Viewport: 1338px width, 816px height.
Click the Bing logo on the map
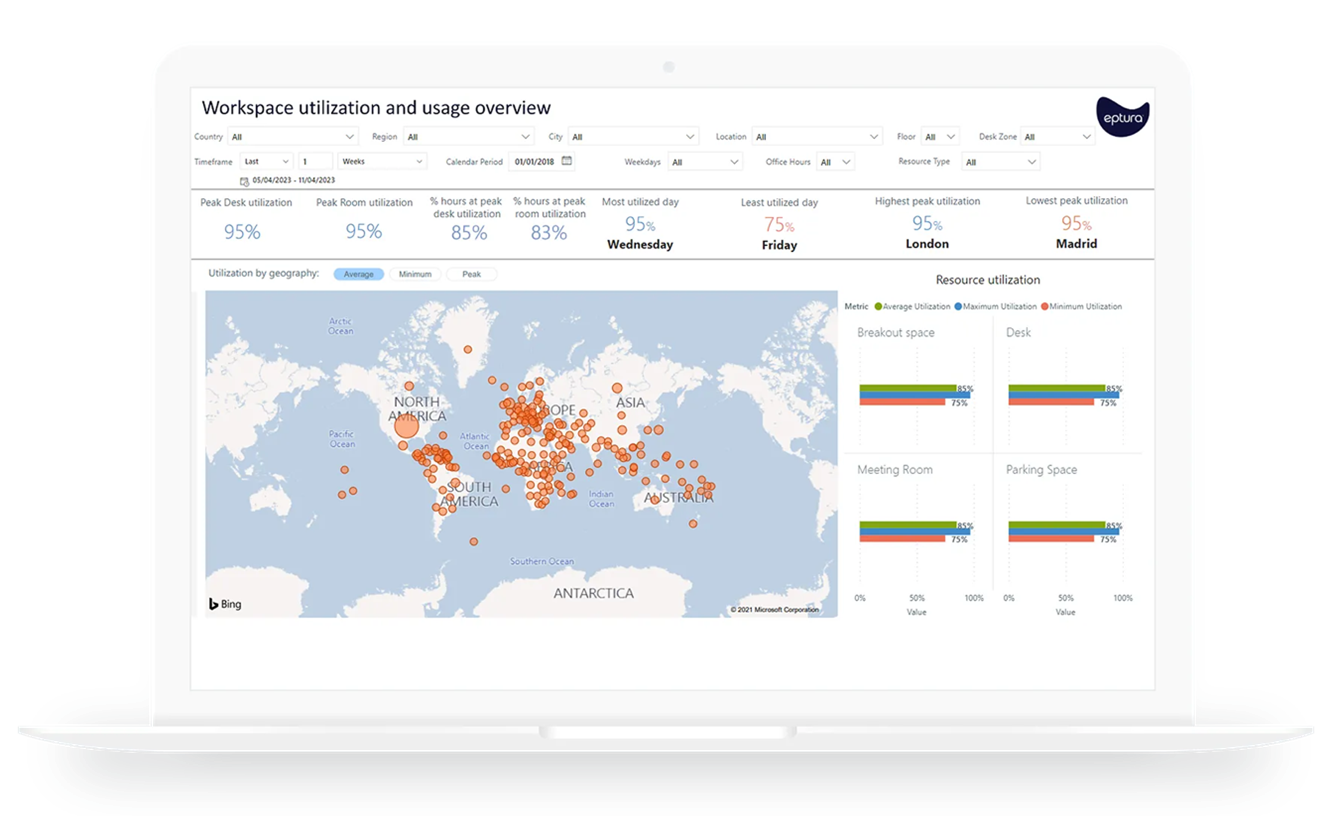(225, 604)
